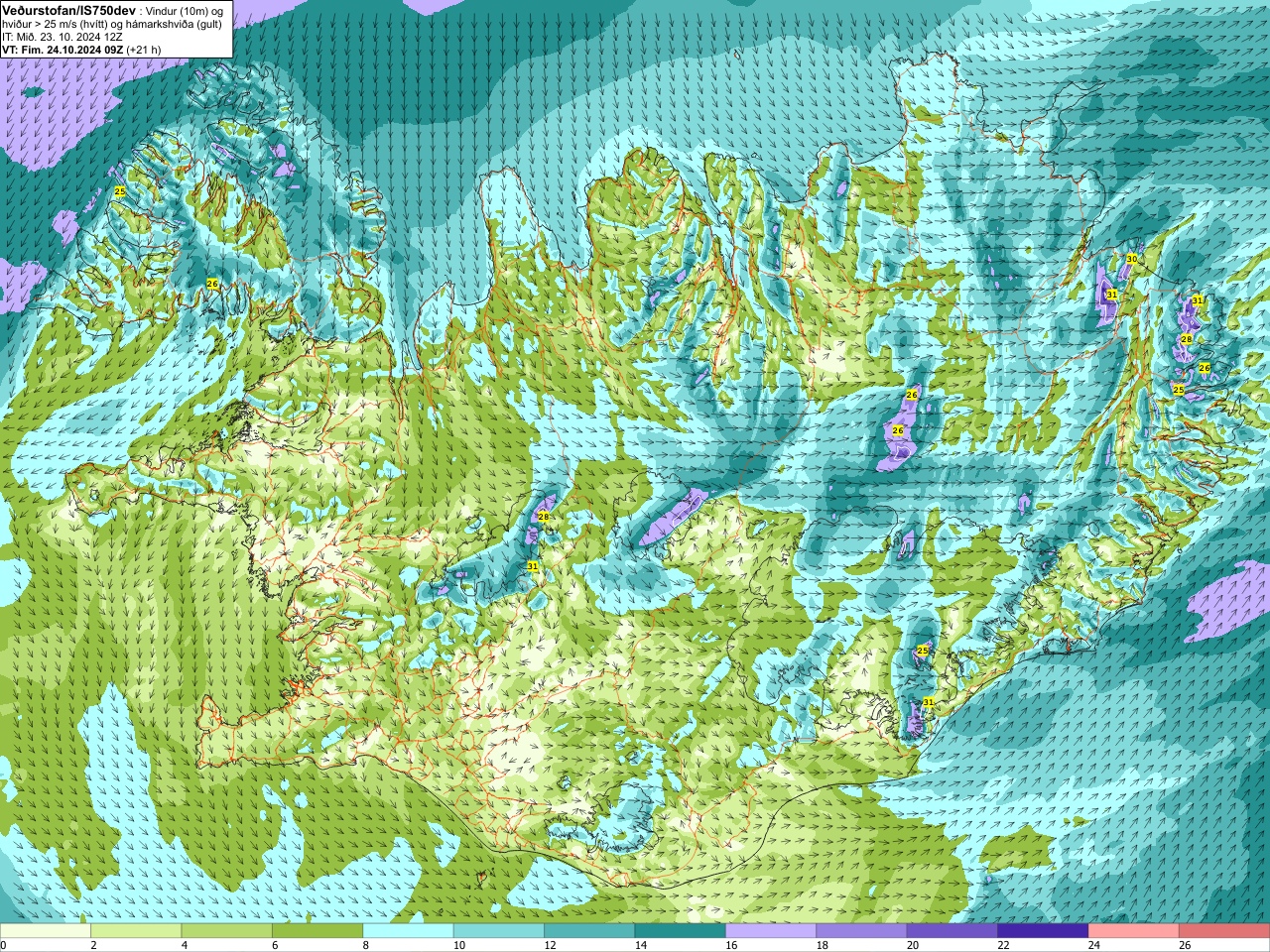1270x952 pixels.
Task: Select the 20–22 m/s violet legend swatch
Action: (952, 931)
